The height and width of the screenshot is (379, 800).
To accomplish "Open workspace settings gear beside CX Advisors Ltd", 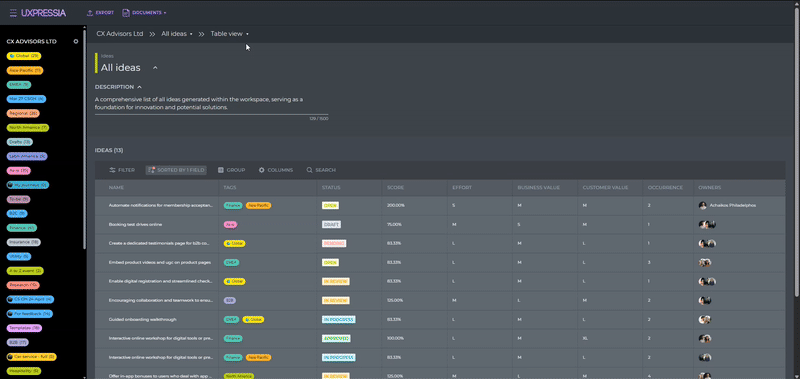I will click(x=76, y=41).
